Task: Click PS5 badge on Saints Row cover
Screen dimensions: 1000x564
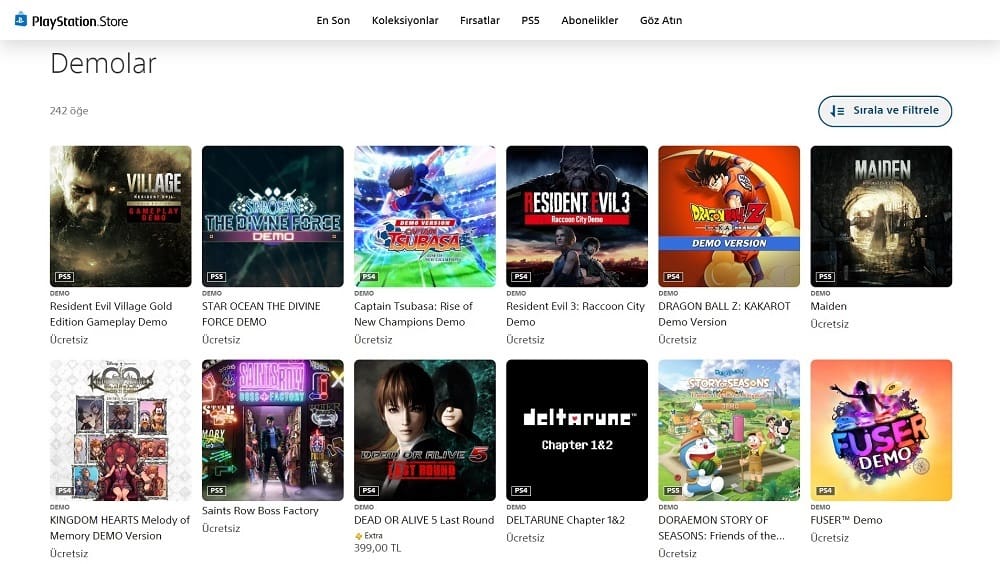Action: [x=217, y=490]
